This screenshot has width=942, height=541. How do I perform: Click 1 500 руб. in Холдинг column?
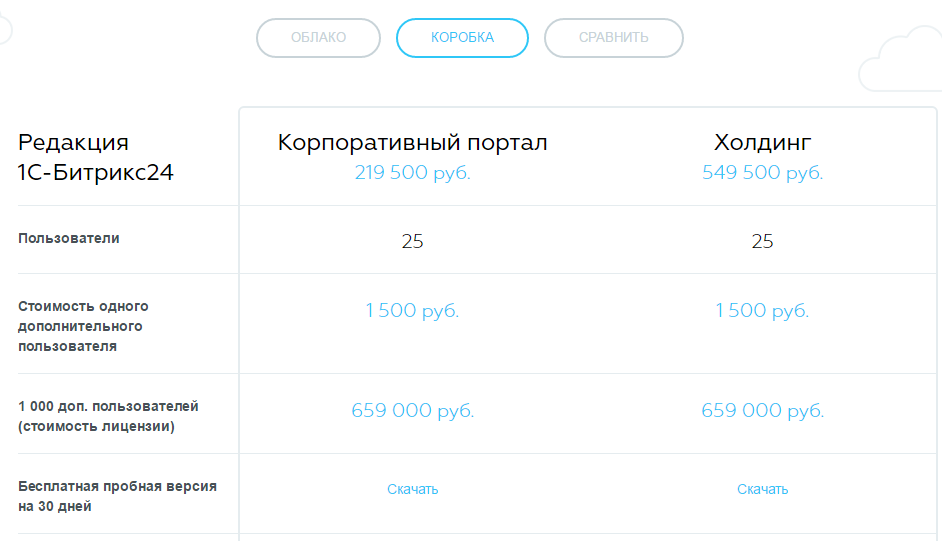click(x=762, y=311)
